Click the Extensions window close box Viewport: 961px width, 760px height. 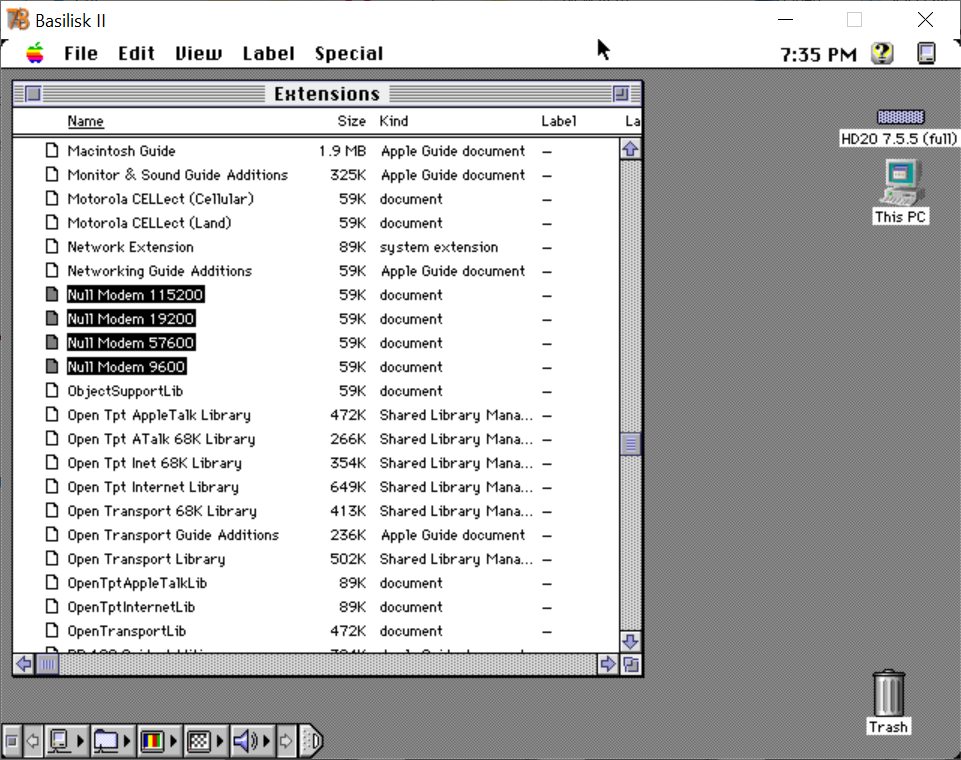click(33, 94)
